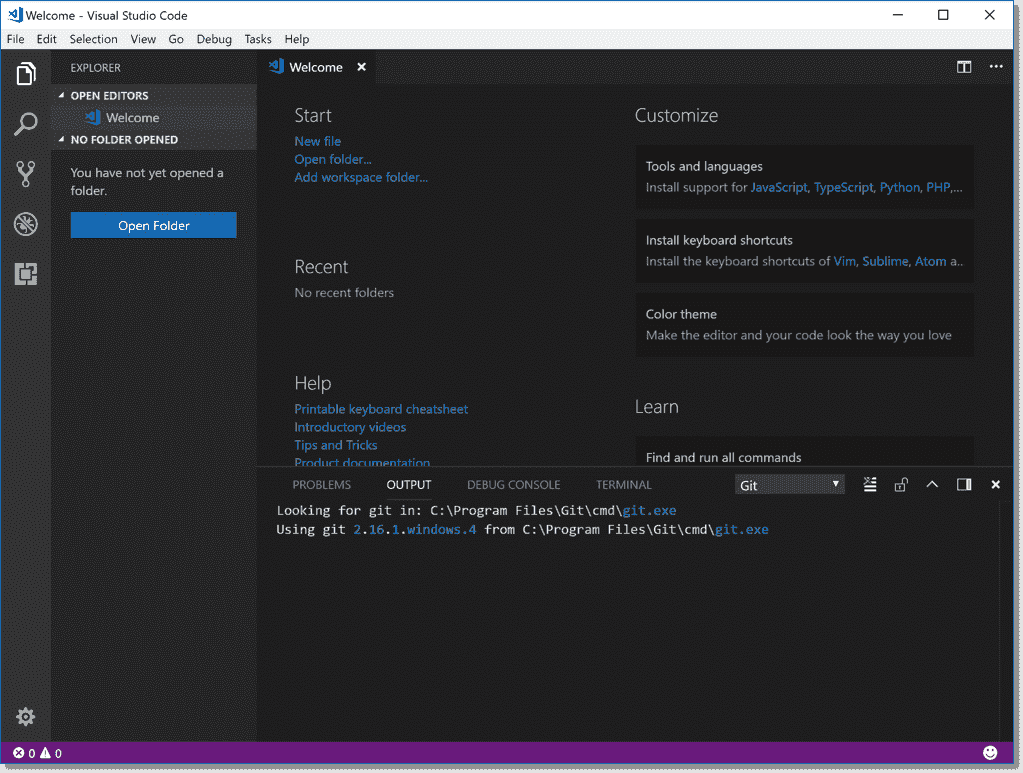This screenshot has height=773, width=1023.
Task: Switch to the Terminal panel tab
Action: coord(623,485)
